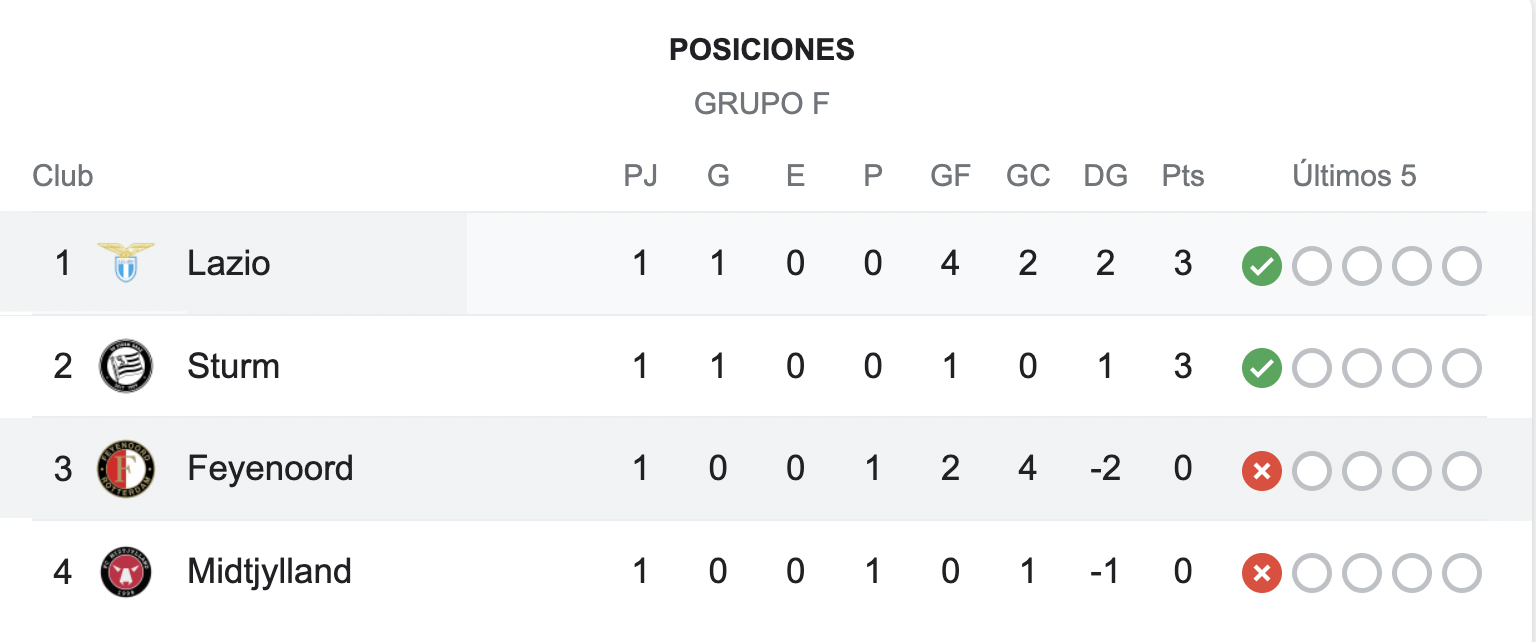Click the PJ column header

640,176
